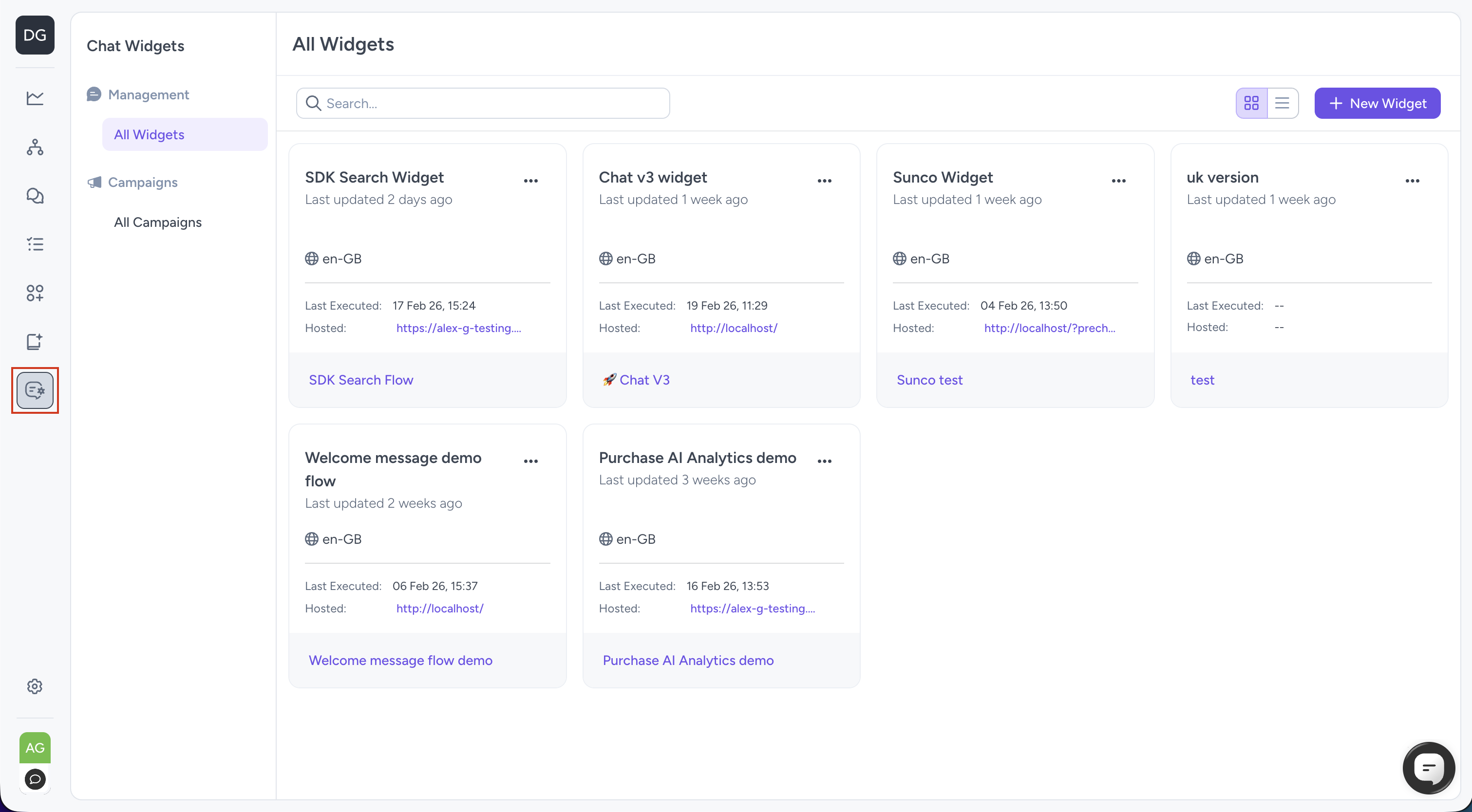Click the New Widget button
This screenshot has height=812, width=1472.
point(1377,103)
